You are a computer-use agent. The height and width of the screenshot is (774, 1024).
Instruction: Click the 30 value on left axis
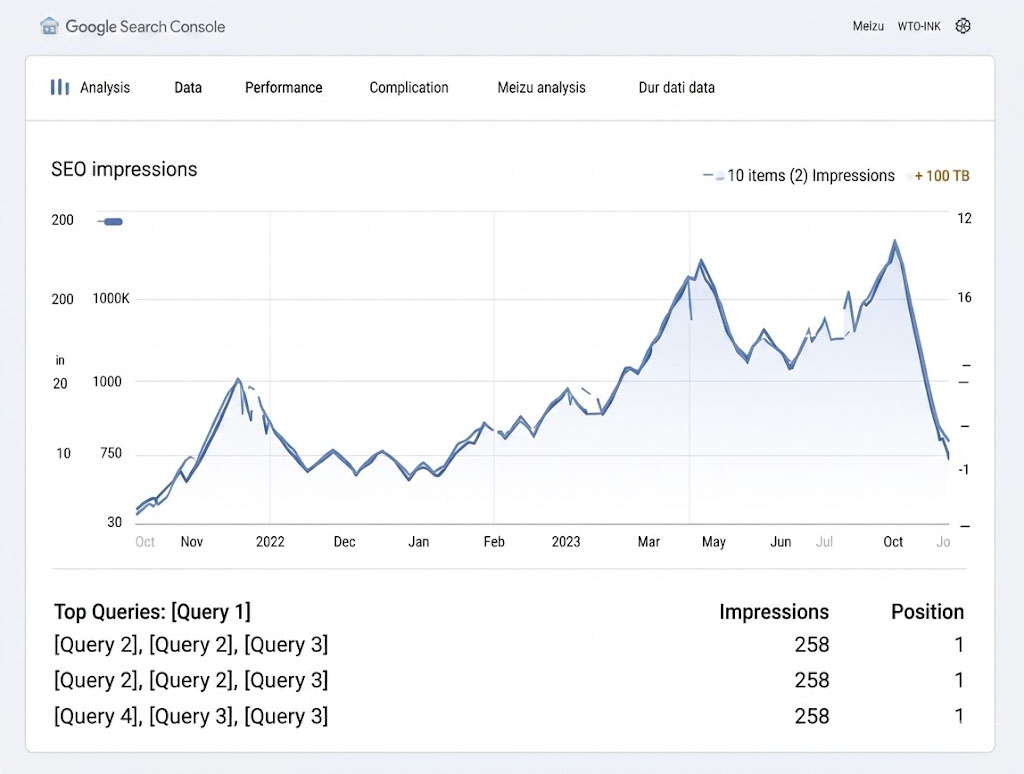point(114,522)
